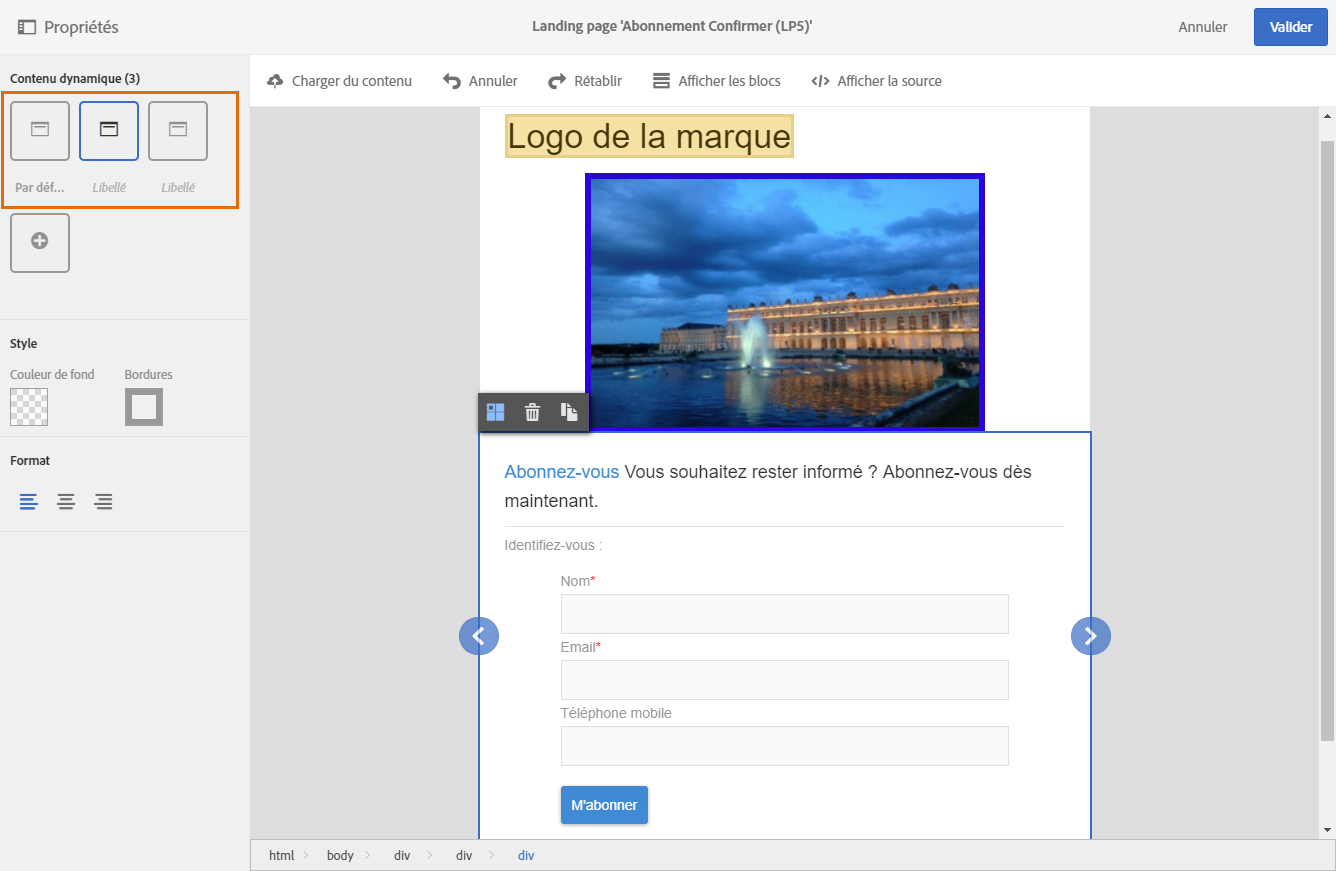Align text to the left
The width and height of the screenshot is (1336, 871).
pyautogui.click(x=28, y=502)
